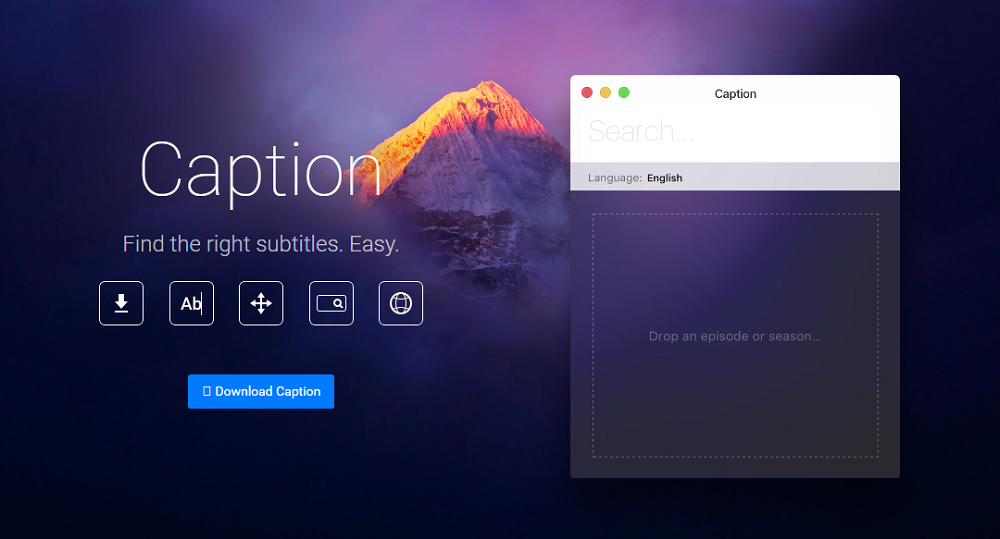Click the globe languages icon
Image resolution: width=1000 pixels, height=539 pixels.
401,303
